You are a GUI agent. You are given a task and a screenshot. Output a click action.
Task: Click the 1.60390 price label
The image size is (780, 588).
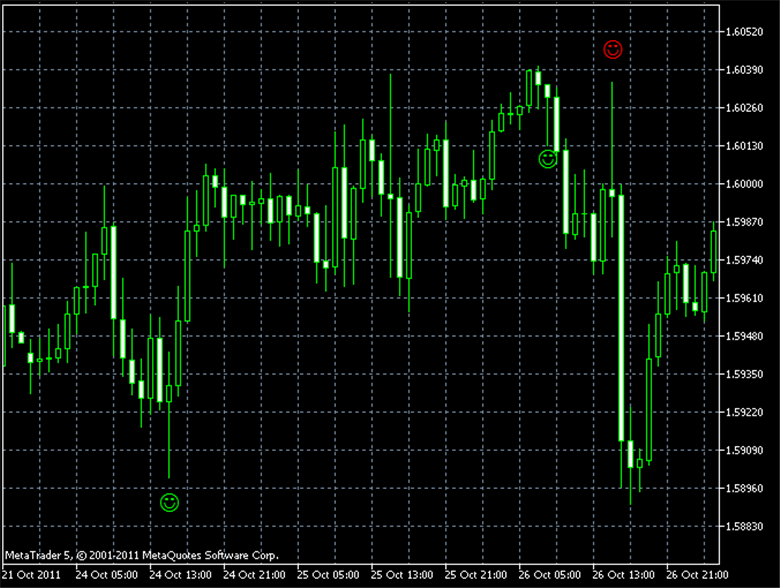click(744, 70)
